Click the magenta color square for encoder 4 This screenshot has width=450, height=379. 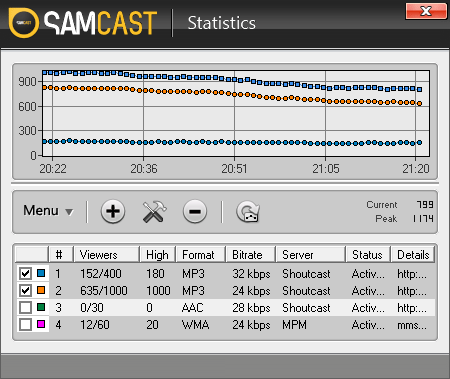click(x=41, y=324)
